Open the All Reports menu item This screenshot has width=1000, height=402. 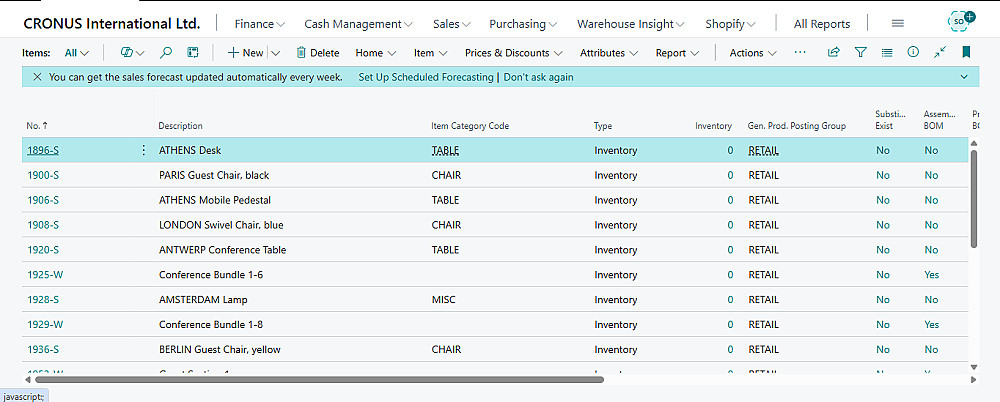pos(821,23)
